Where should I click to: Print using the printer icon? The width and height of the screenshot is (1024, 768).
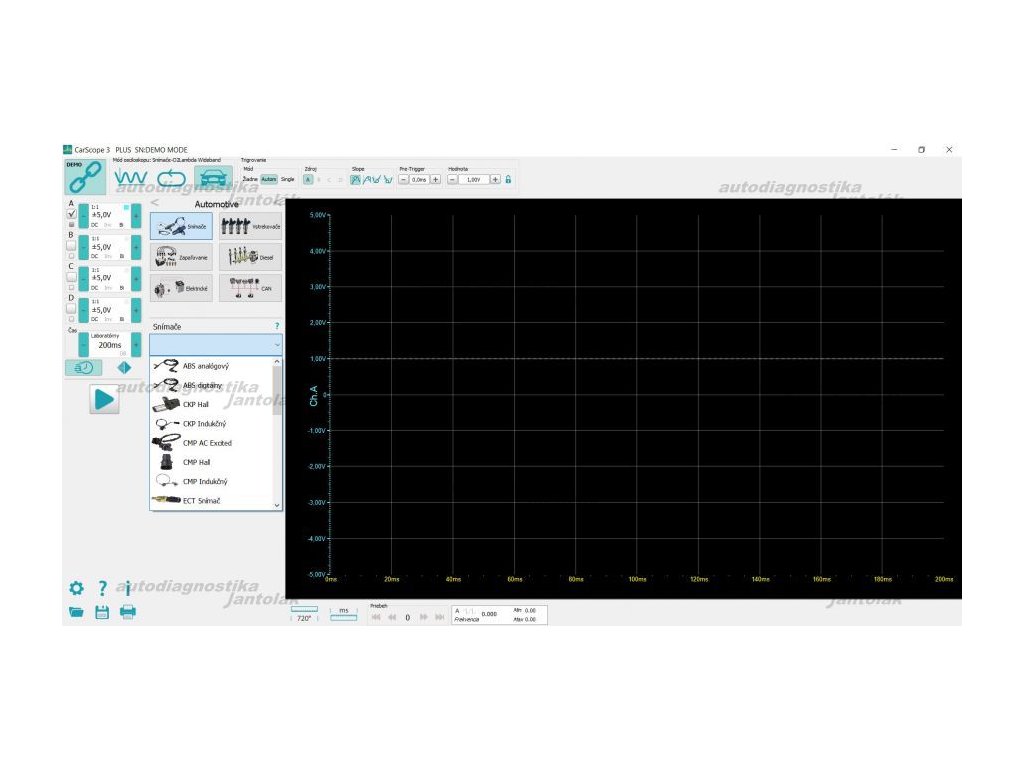point(128,612)
